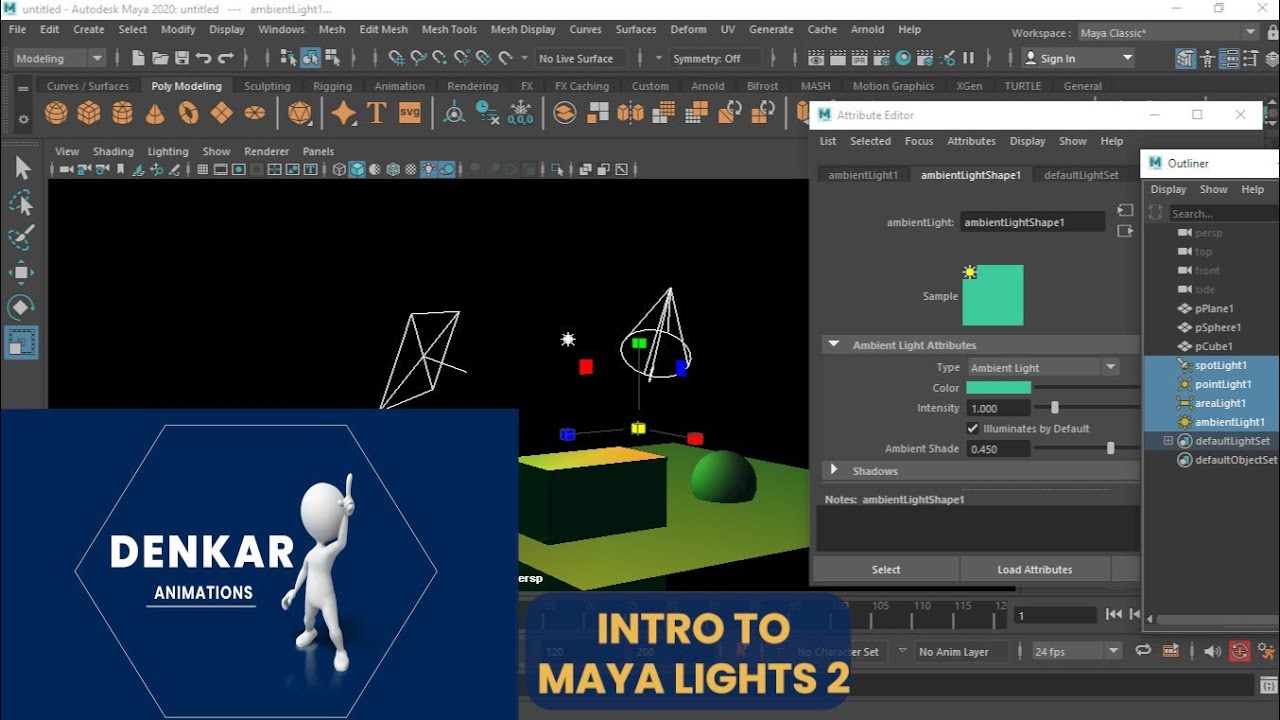Click the Redo arrow icon
The image size is (1280, 720).
(226, 58)
